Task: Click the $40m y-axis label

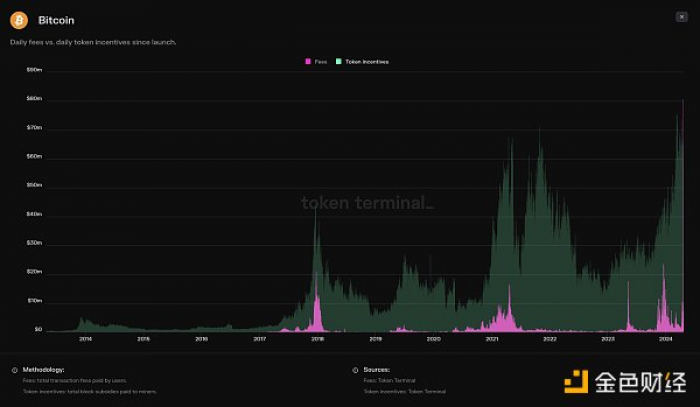Action: 34,214
